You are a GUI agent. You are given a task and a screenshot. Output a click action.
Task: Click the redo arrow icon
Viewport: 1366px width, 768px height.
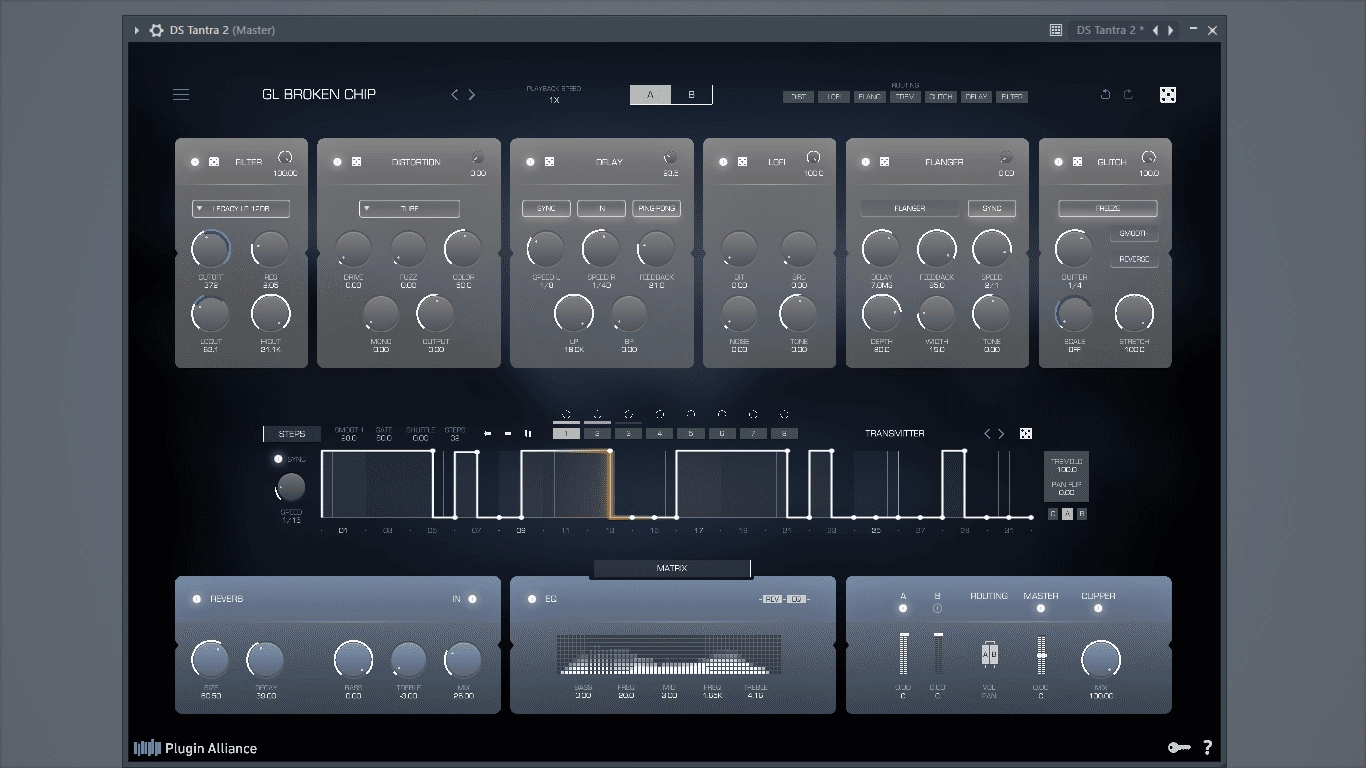point(1129,95)
